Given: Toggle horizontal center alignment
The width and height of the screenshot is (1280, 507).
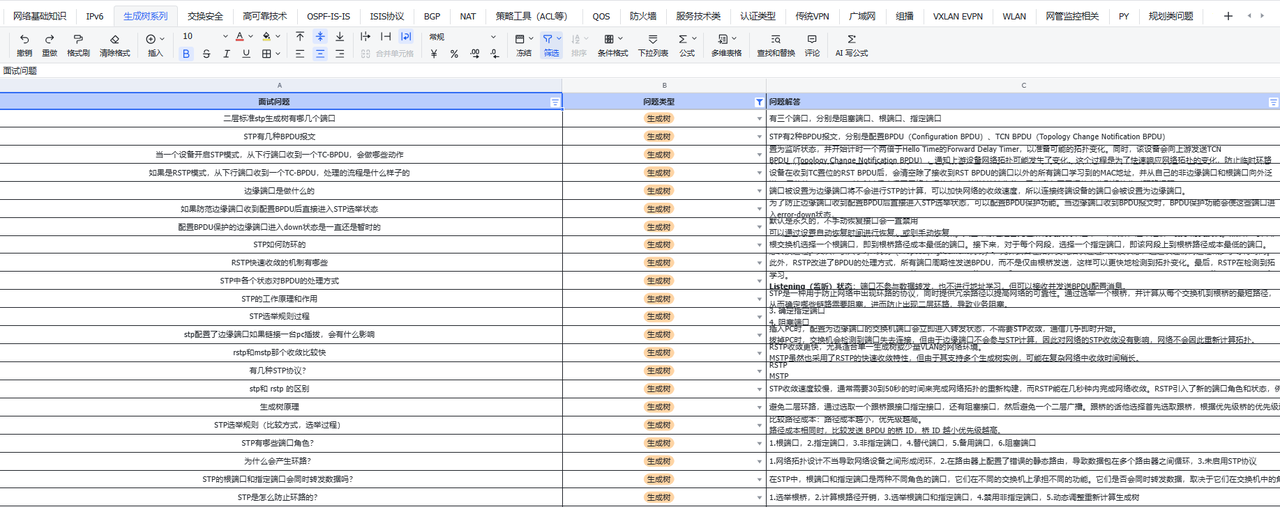Looking at the screenshot, I should (320, 54).
